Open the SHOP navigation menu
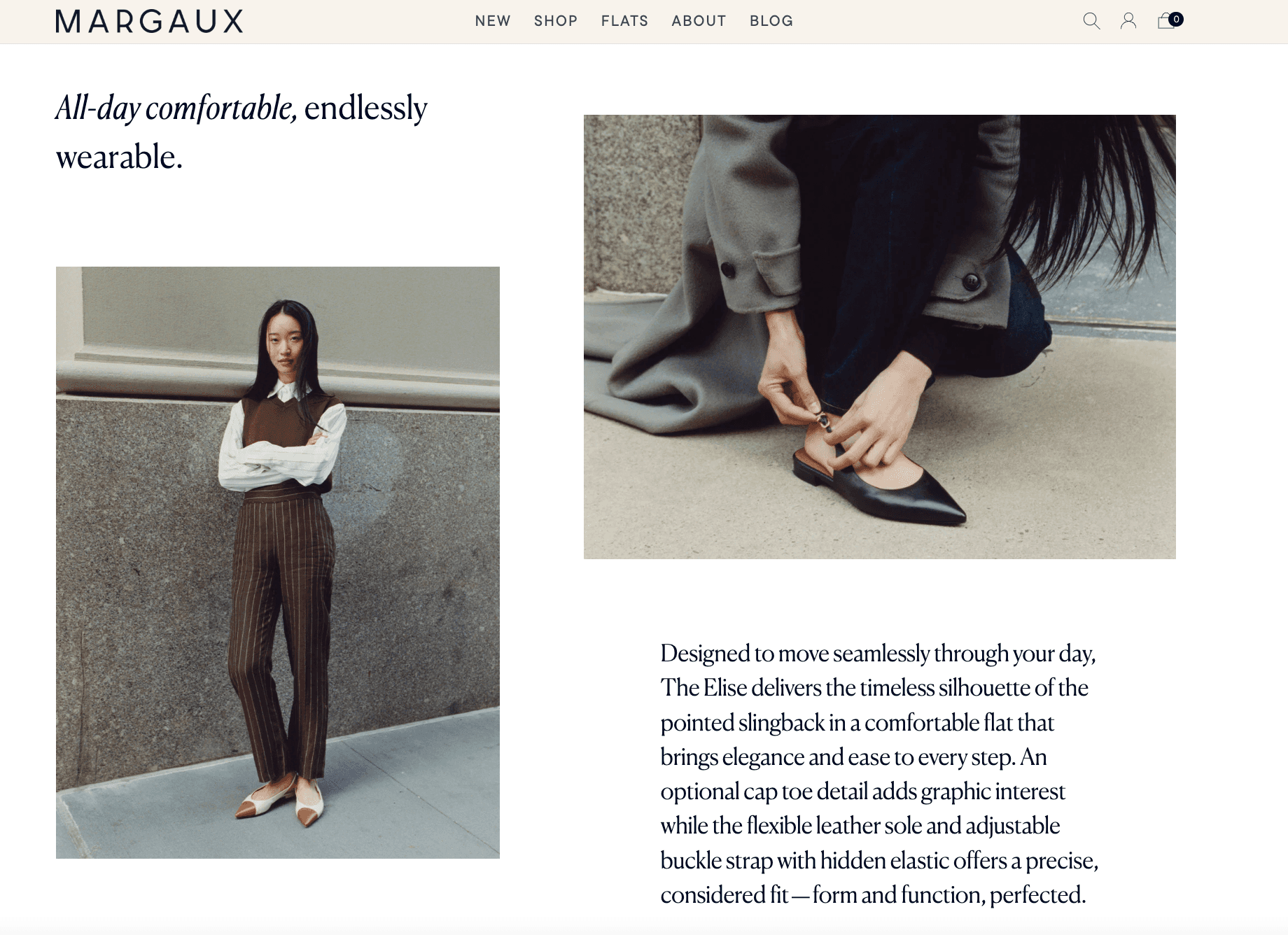 pos(556,21)
